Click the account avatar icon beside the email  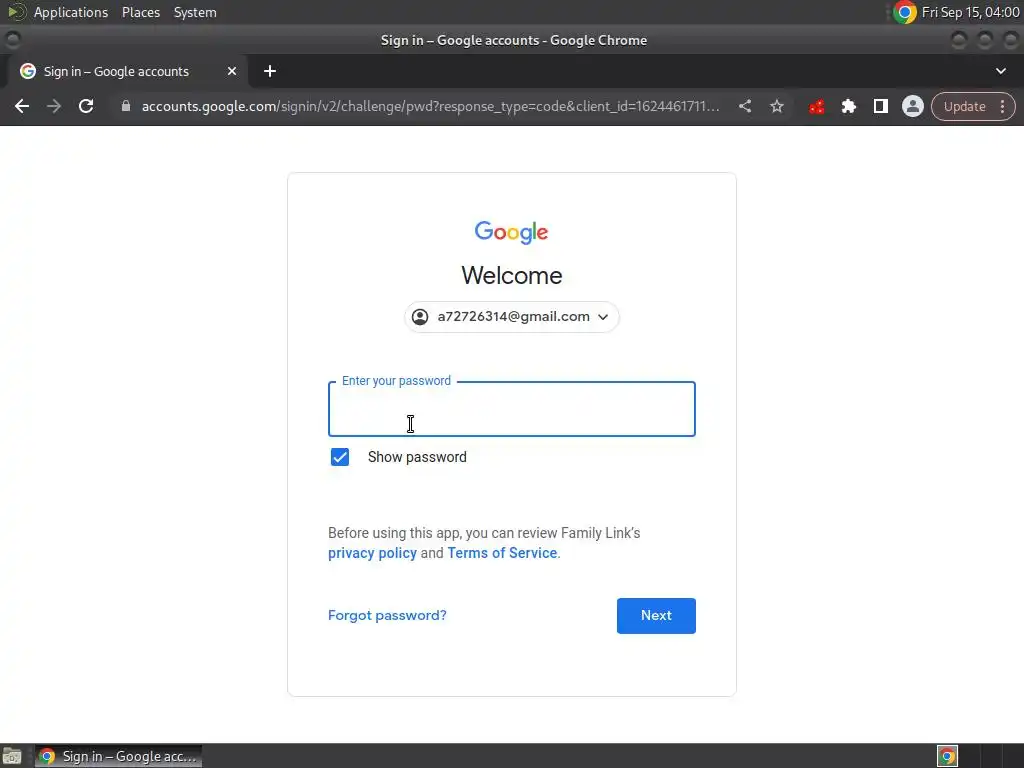click(420, 317)
